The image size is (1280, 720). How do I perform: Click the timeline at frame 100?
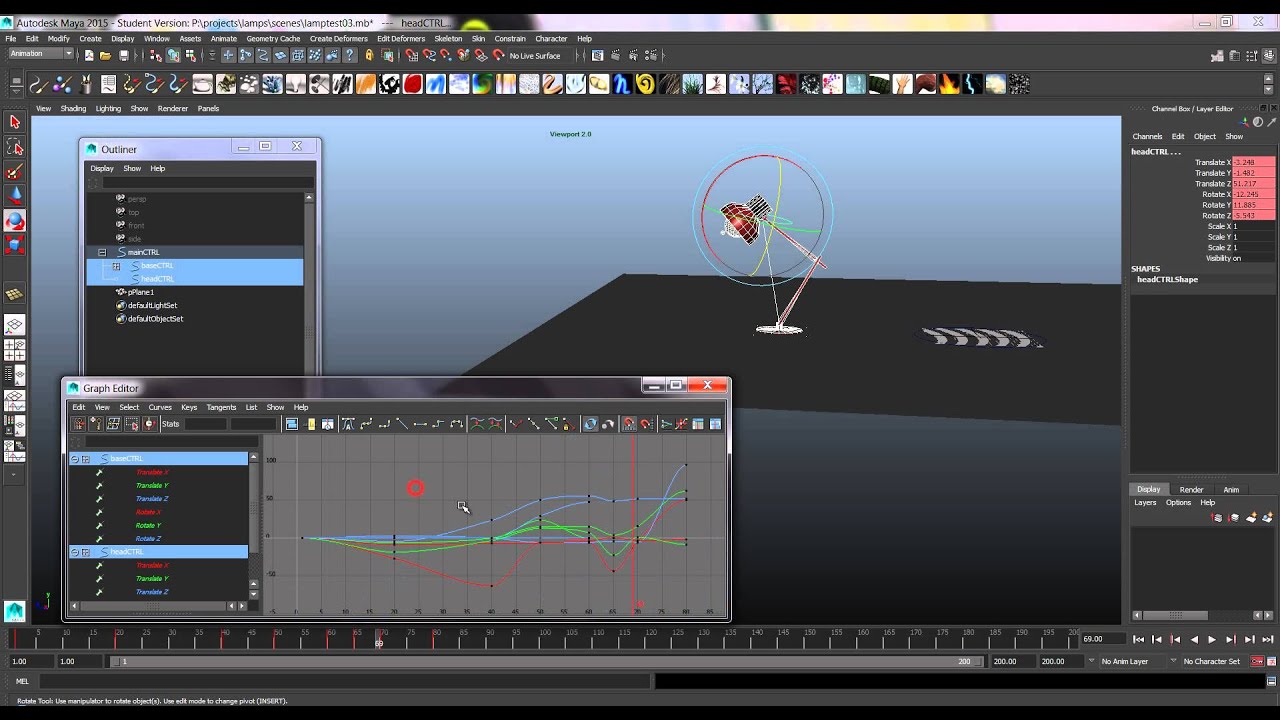[542, 639]
